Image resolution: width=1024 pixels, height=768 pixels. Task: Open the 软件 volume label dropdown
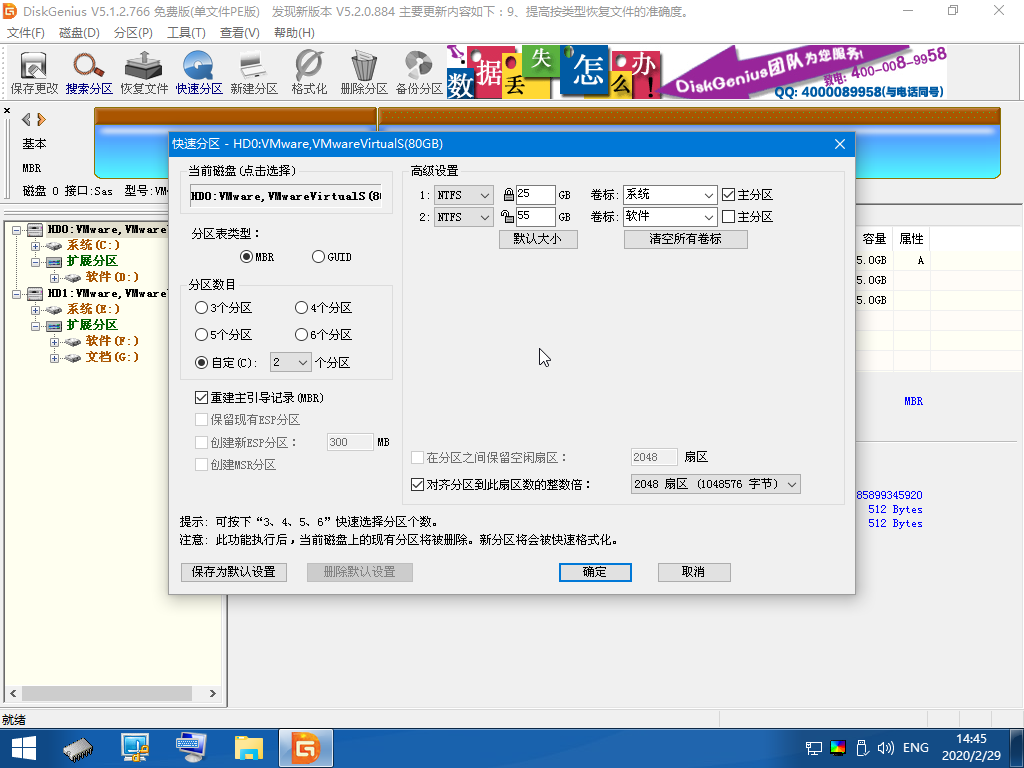pyautogui.click(x=709, y=217)
